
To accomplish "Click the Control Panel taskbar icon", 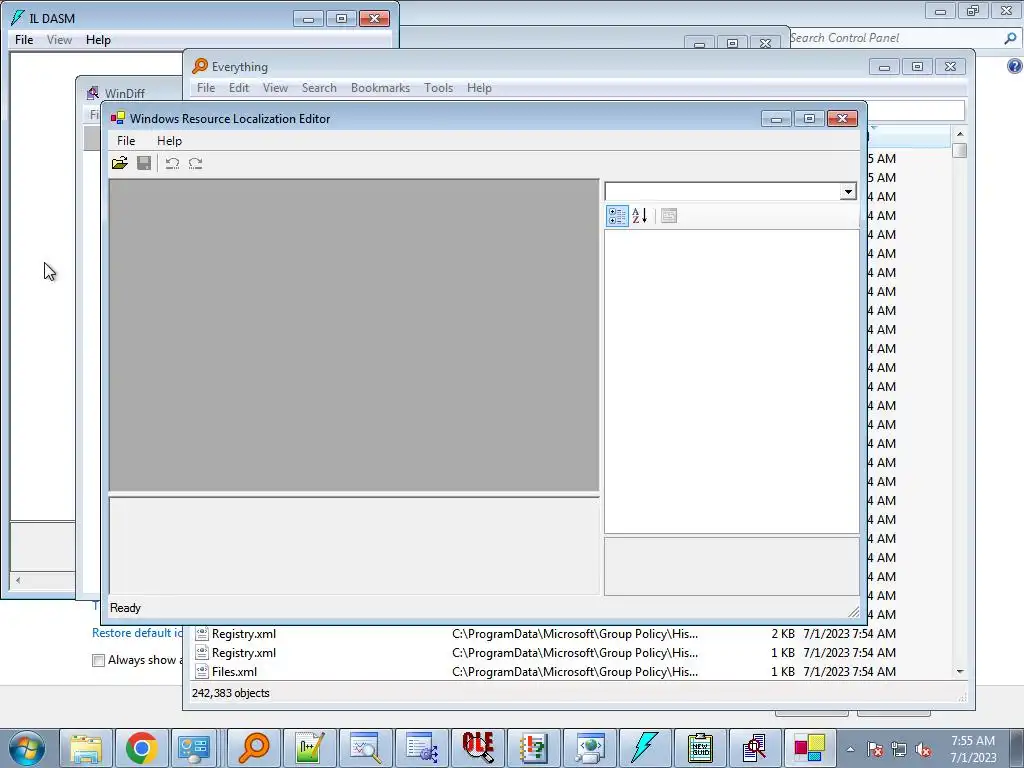I will pyautogui.click(x=194, y=748).
